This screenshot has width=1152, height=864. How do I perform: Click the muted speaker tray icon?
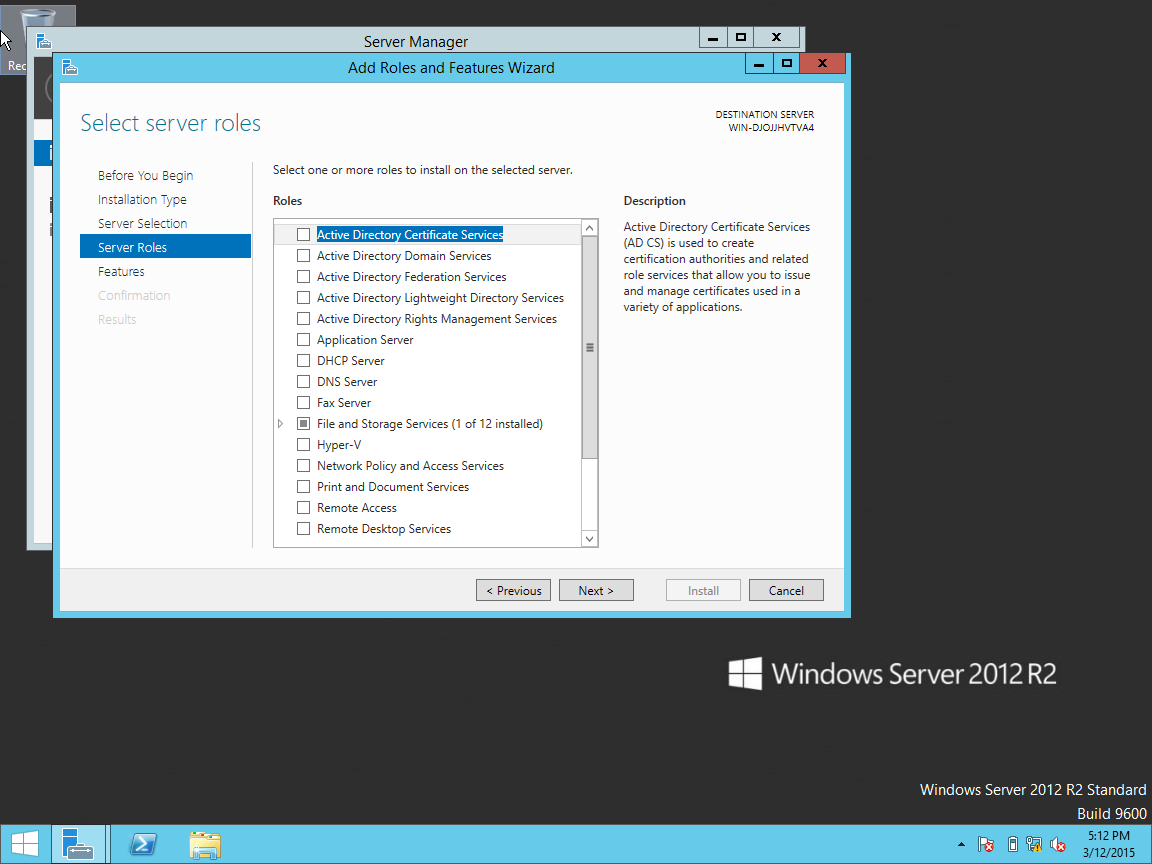click(x=1058, y=844)
